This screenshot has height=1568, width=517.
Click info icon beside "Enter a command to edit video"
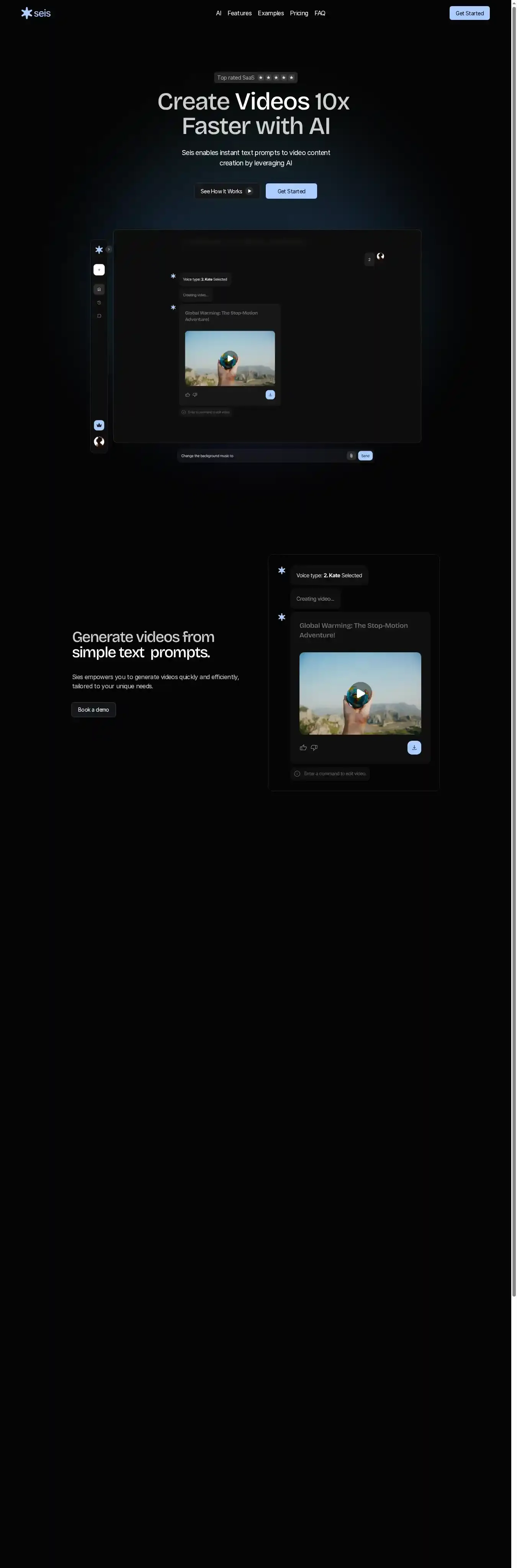point(297,774)
